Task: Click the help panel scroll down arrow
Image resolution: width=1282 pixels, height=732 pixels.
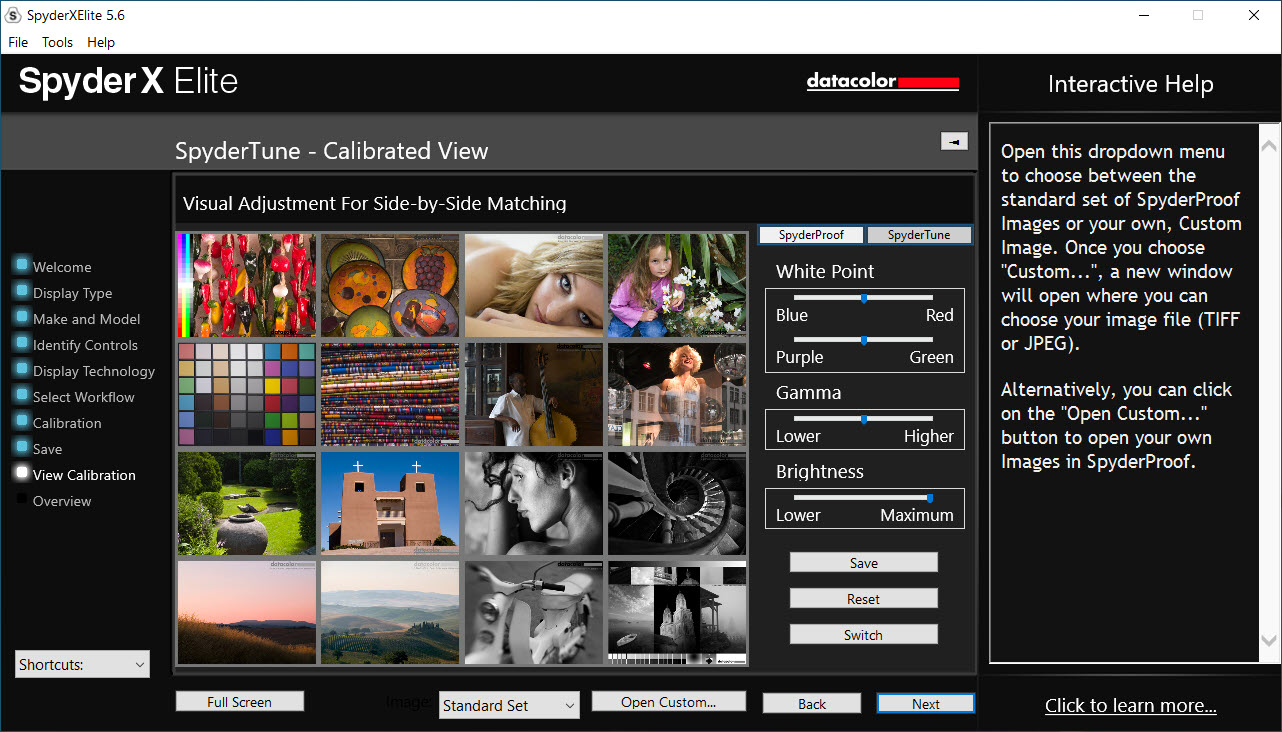Action: coord(1269,640)
